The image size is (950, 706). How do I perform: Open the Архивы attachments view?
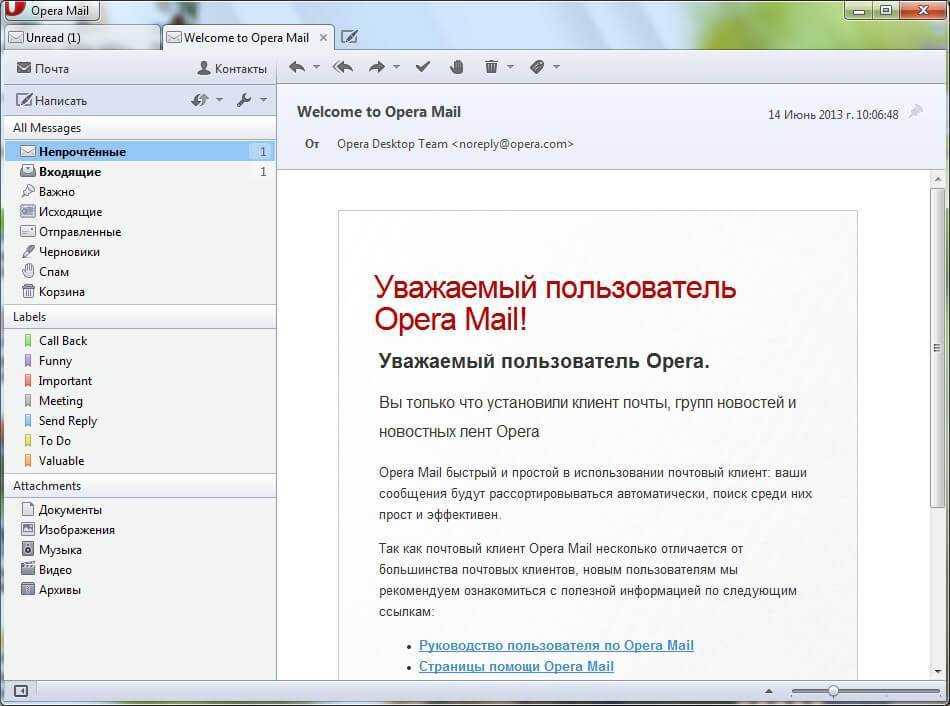click(x=140, y=590)
